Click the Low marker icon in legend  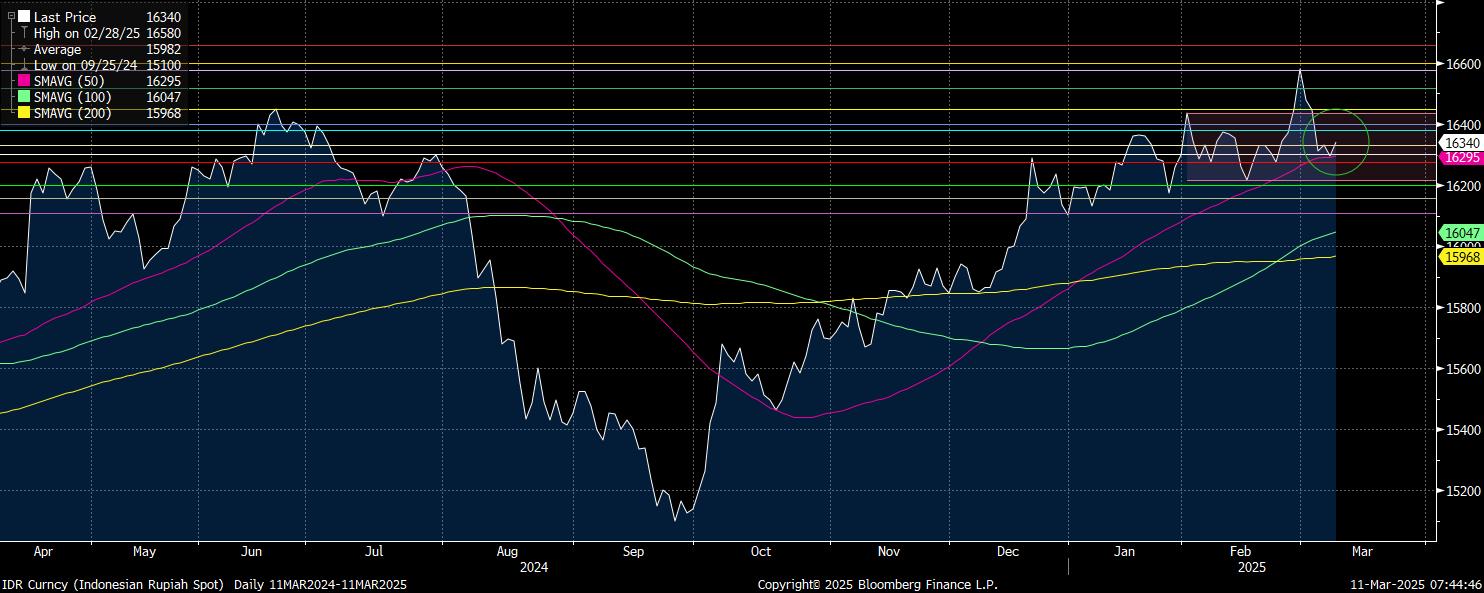coord(24,65)
